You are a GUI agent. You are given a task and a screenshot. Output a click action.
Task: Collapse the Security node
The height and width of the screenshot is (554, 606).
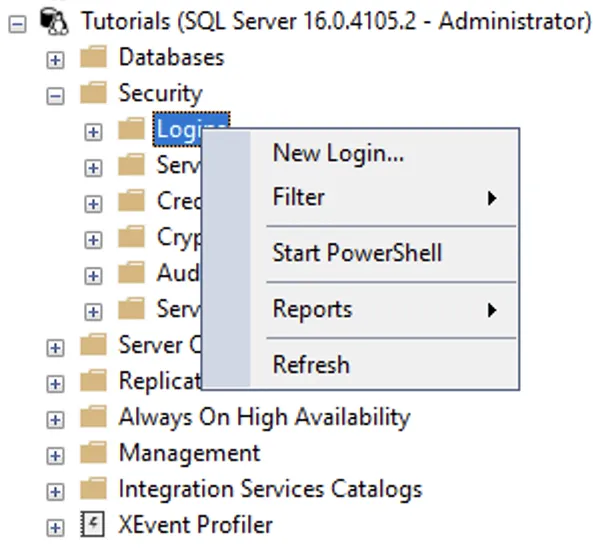(56, 95)
